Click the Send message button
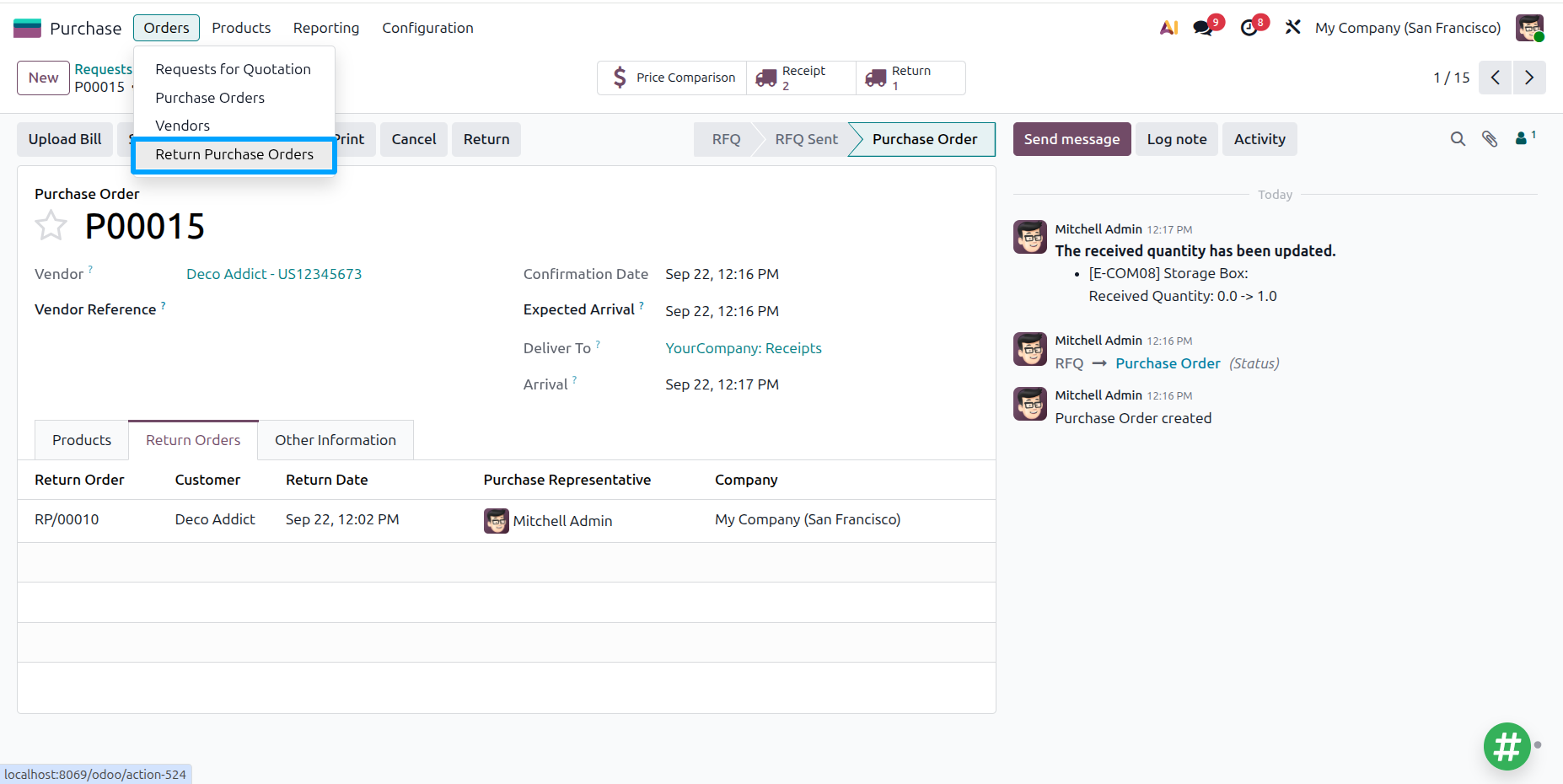This screenshot has height=784, width=1563. click(1072, 139)
